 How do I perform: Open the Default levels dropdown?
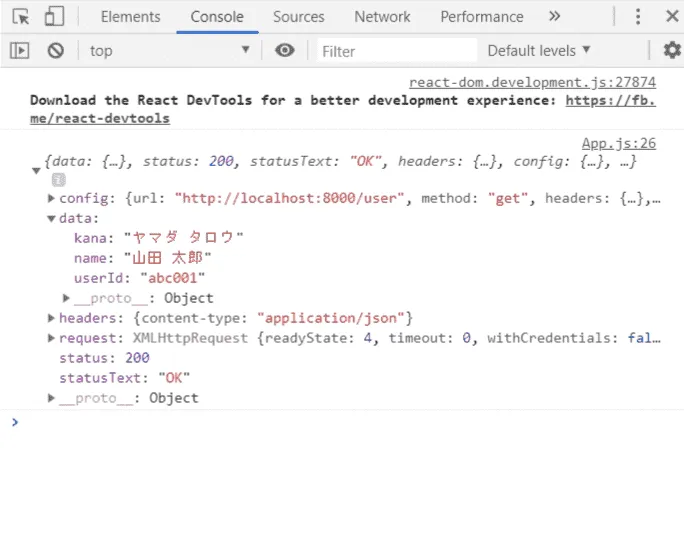tap(539, 51)
